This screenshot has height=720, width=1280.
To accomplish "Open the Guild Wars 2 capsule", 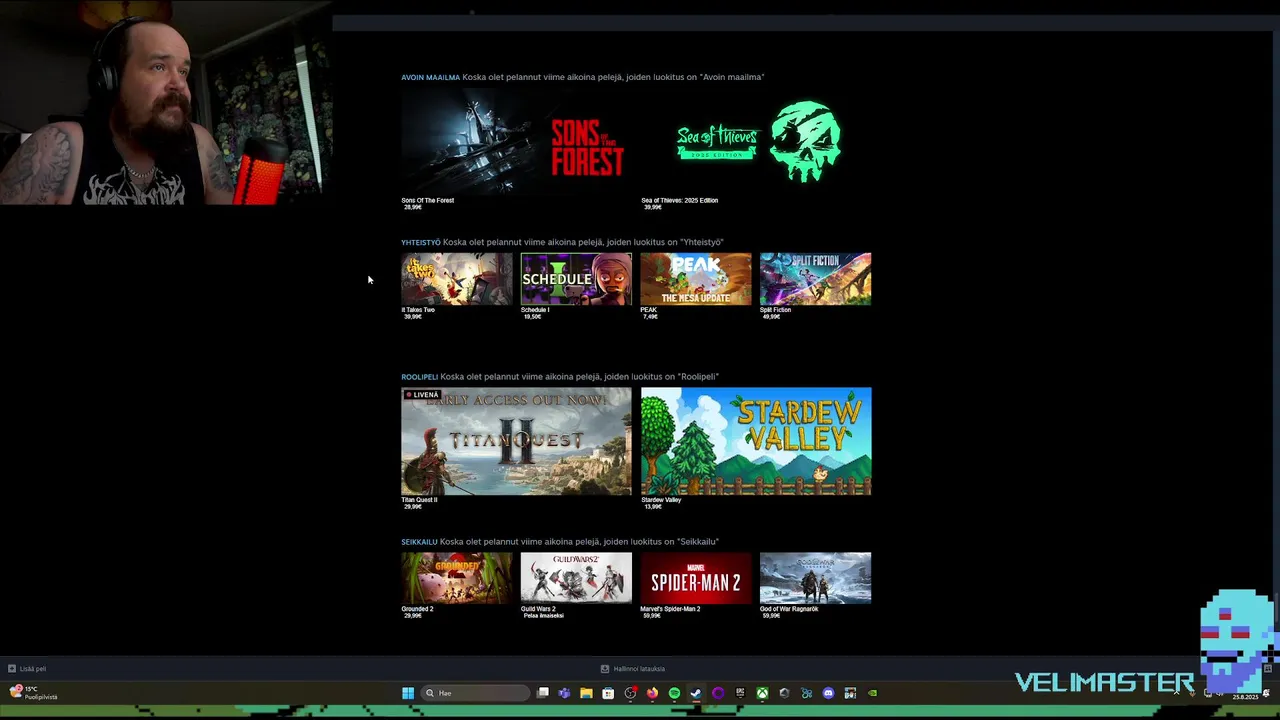I will pyautogui.click(x=576, y=578).
